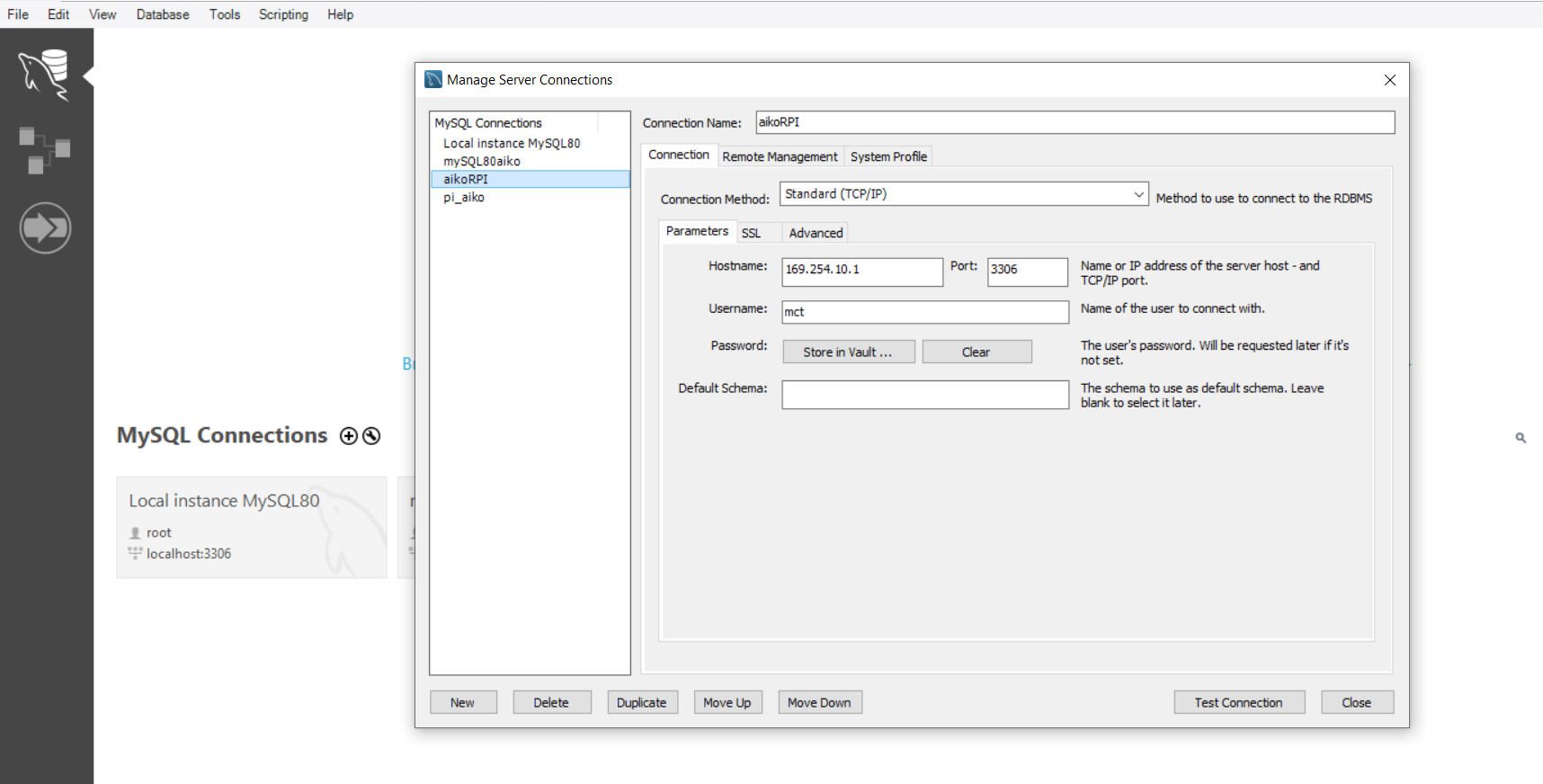Click the Delete connection button
The width and height of the screenshot is (1543, 784).
[552, 702]
